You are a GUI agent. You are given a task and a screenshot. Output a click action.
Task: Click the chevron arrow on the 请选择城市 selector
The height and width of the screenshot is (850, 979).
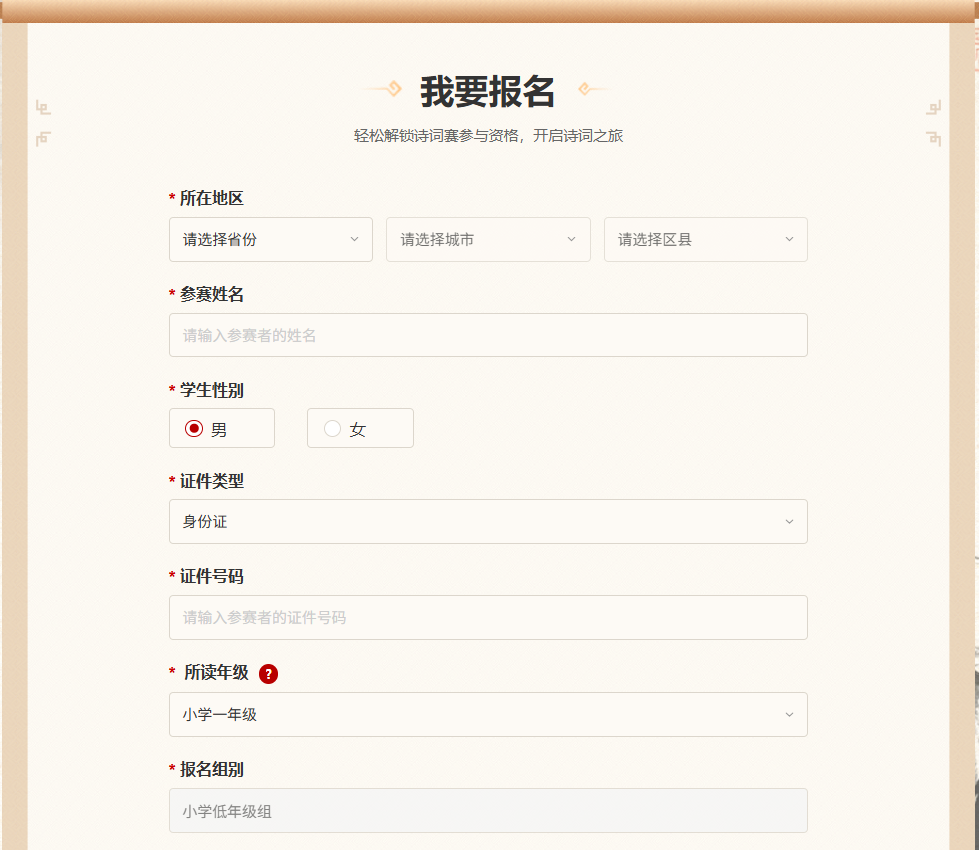[571, 239]
